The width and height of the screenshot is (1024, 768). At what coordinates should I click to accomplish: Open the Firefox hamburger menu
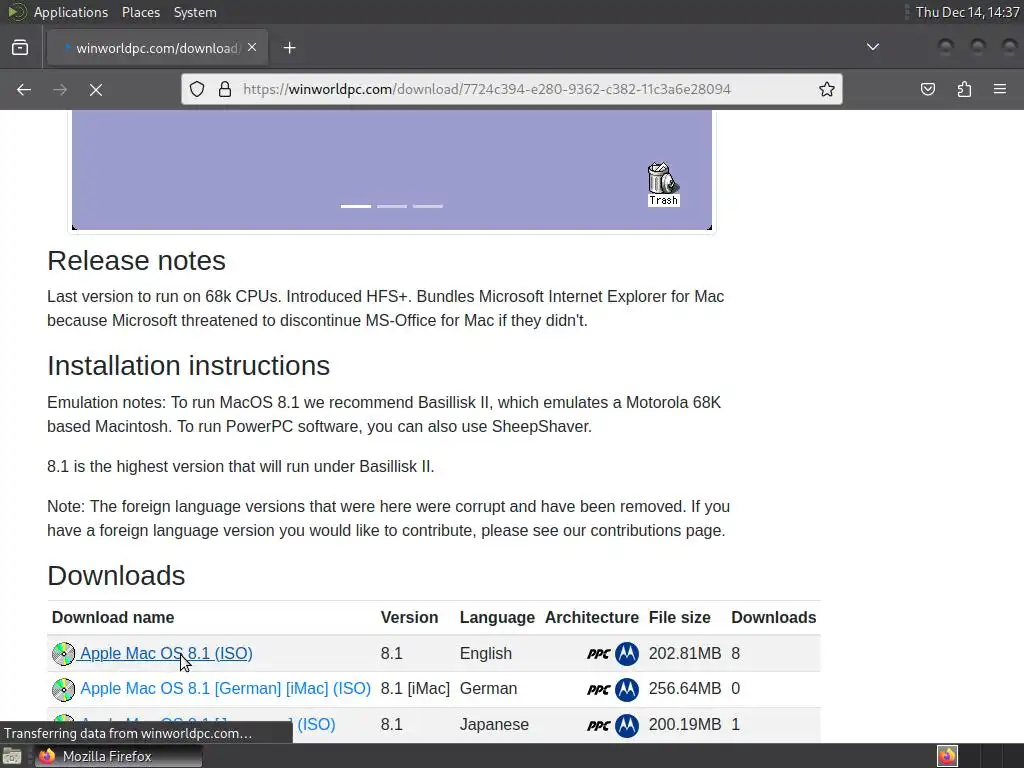coord(1000,89)
